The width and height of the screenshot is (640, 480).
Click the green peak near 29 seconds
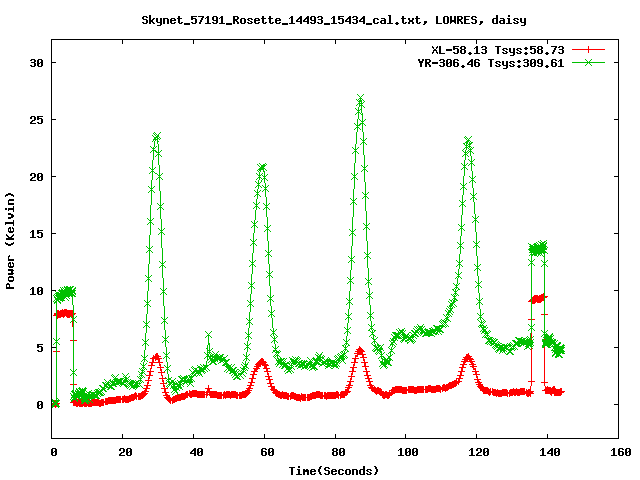point(156,136)
